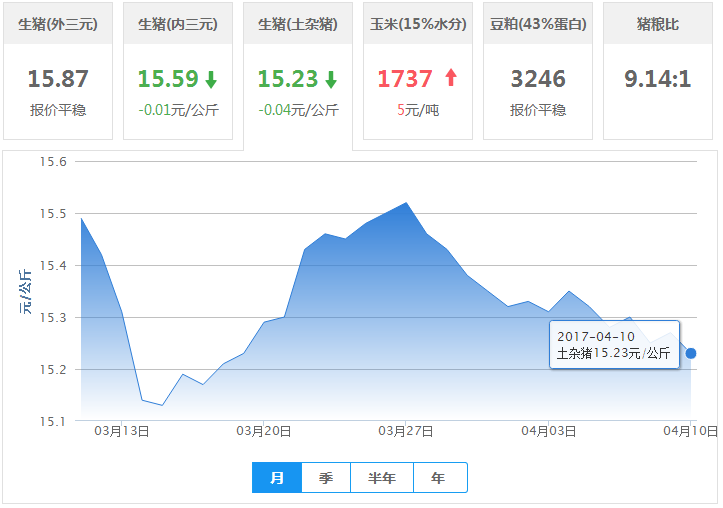
Task: Switch to the 玉米(15%水分) tab
Action: point(418,23)
